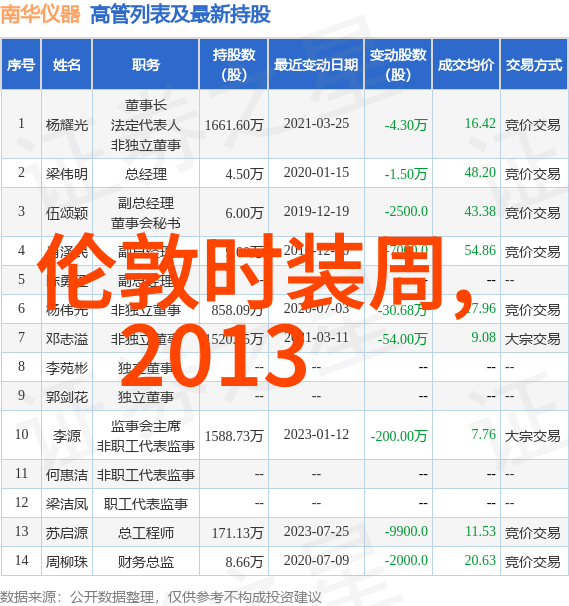Screen dimensions: 569x606
Task: Click the 成交均价 column header
Action: (x=466, y=65)
